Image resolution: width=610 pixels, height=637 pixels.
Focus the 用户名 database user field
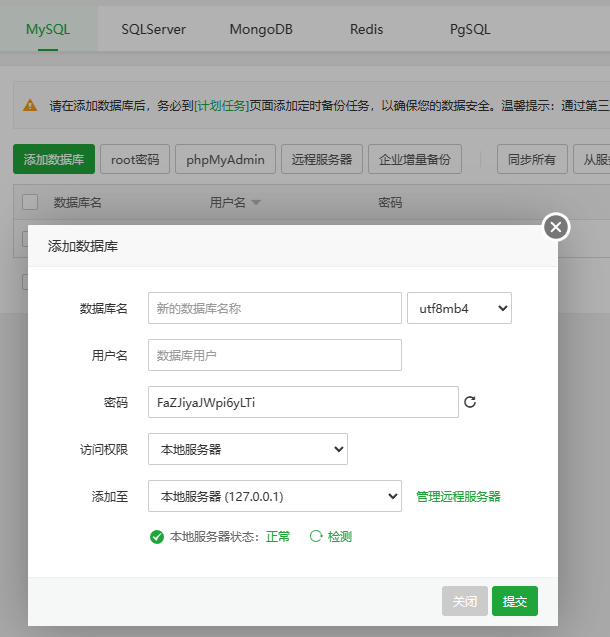point(275,355)
